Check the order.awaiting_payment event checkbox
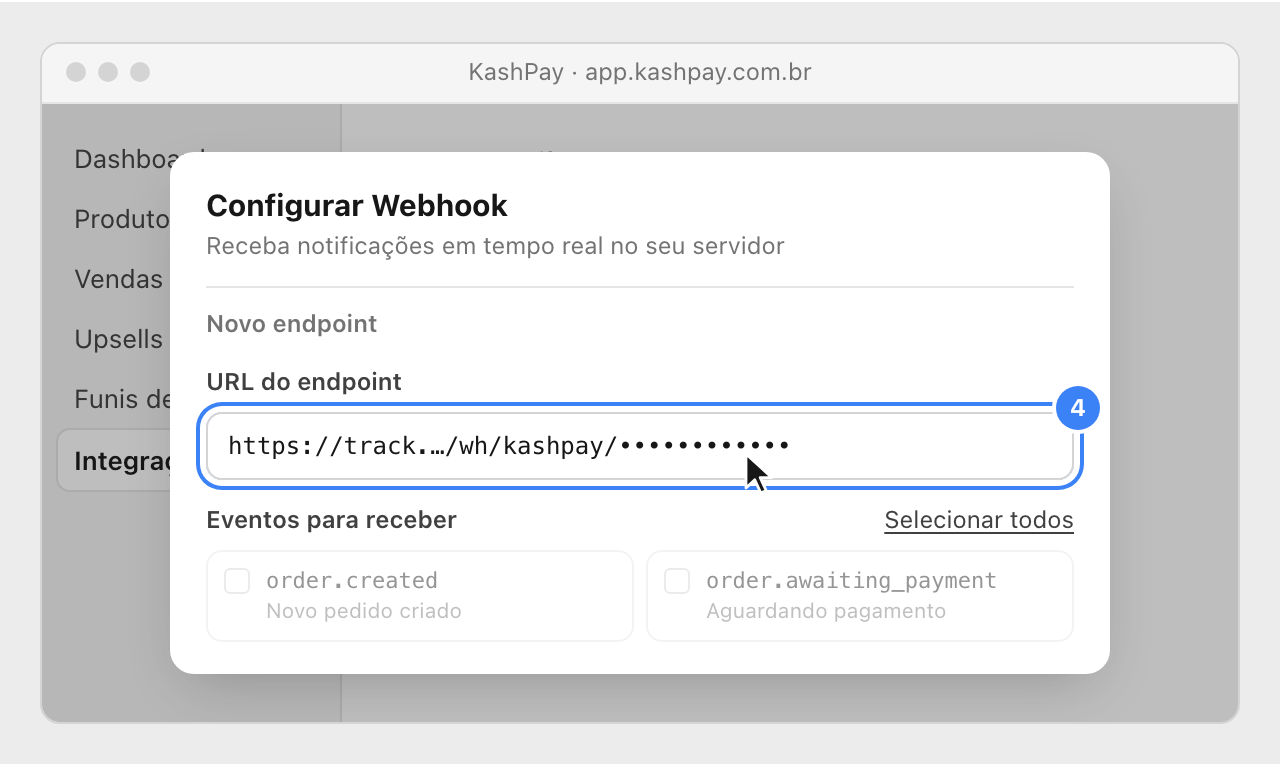1280x764 pixels. 677,581
